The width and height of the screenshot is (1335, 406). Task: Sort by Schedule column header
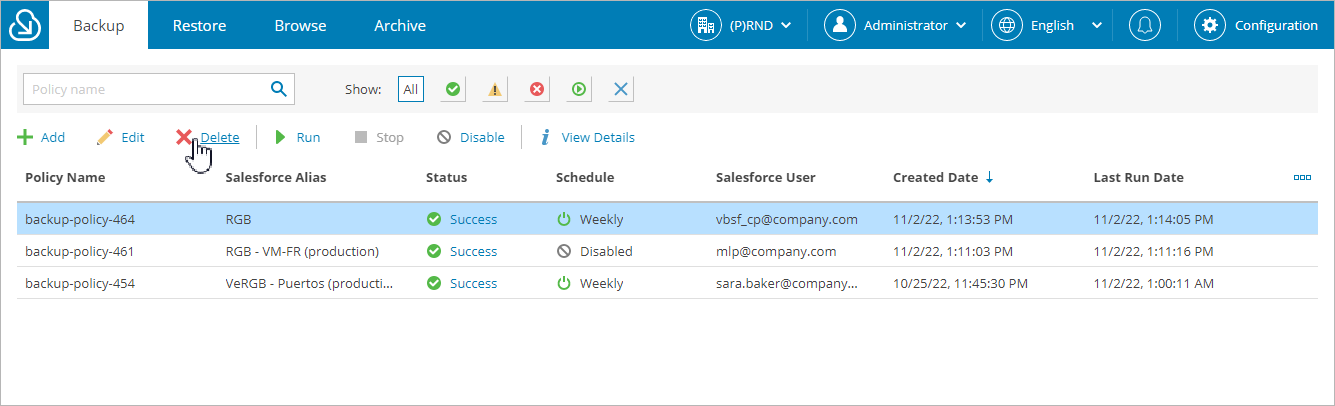[x=585, y=177]
